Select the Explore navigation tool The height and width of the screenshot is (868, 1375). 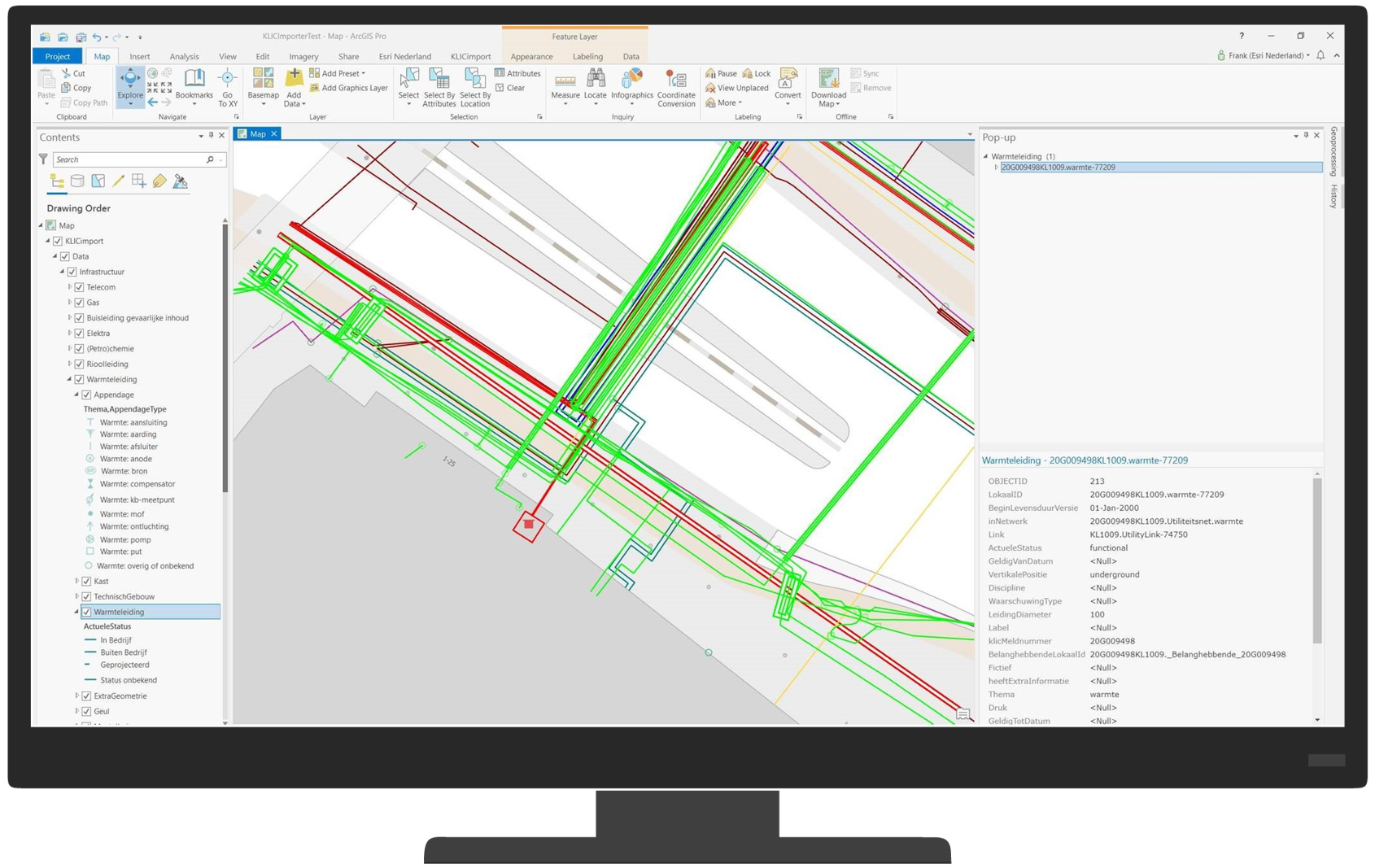tap(129, 81)
